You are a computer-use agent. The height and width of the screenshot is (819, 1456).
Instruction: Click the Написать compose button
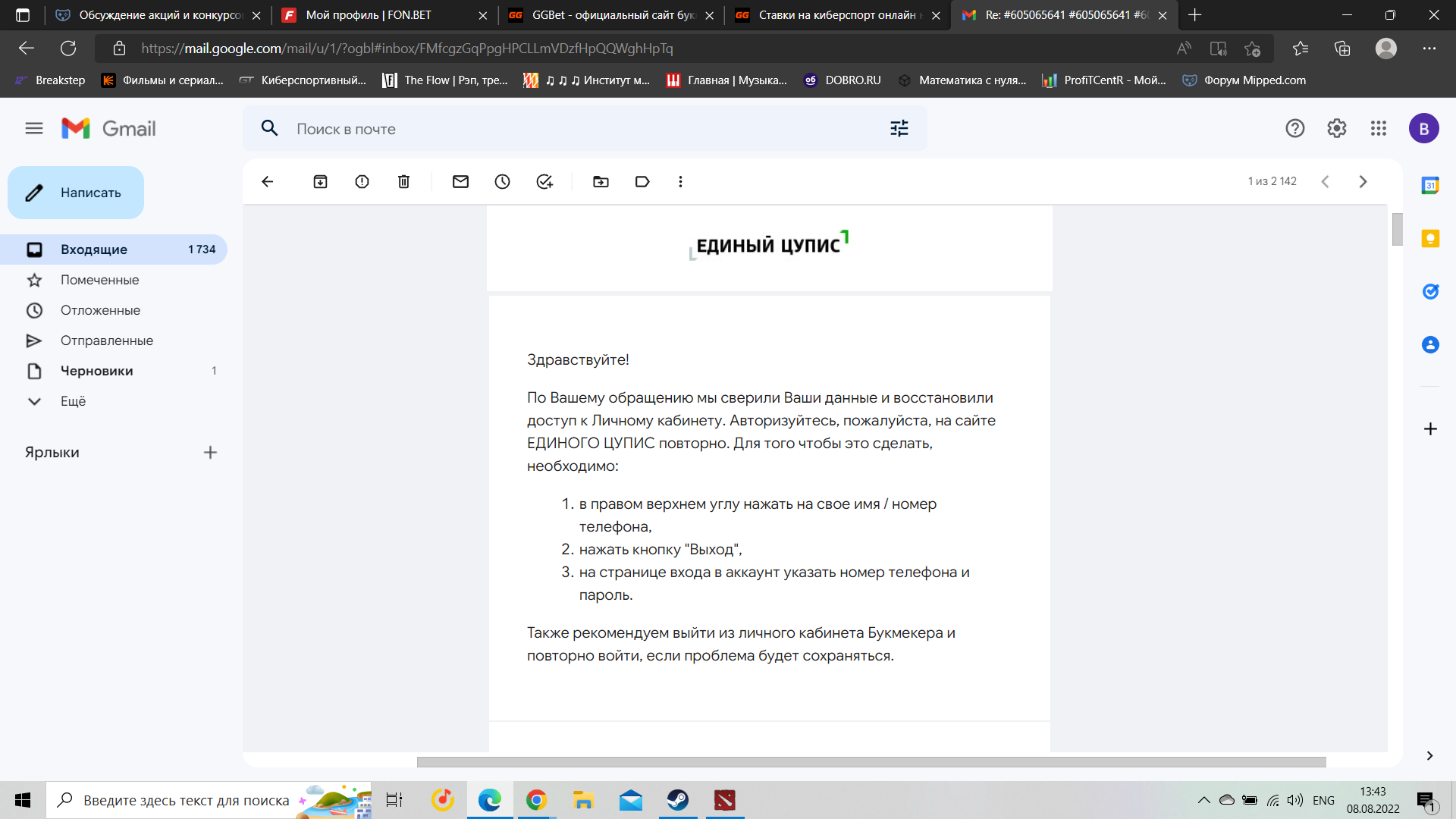click(76, 193)
